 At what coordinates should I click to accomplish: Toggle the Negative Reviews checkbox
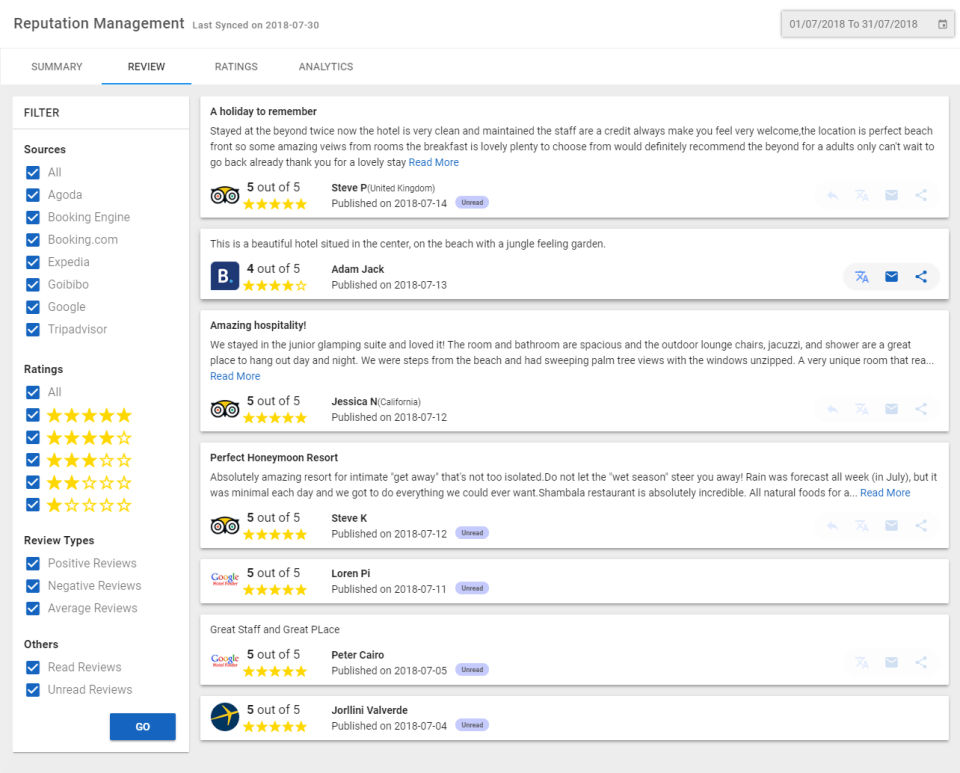tap(33, 586)
